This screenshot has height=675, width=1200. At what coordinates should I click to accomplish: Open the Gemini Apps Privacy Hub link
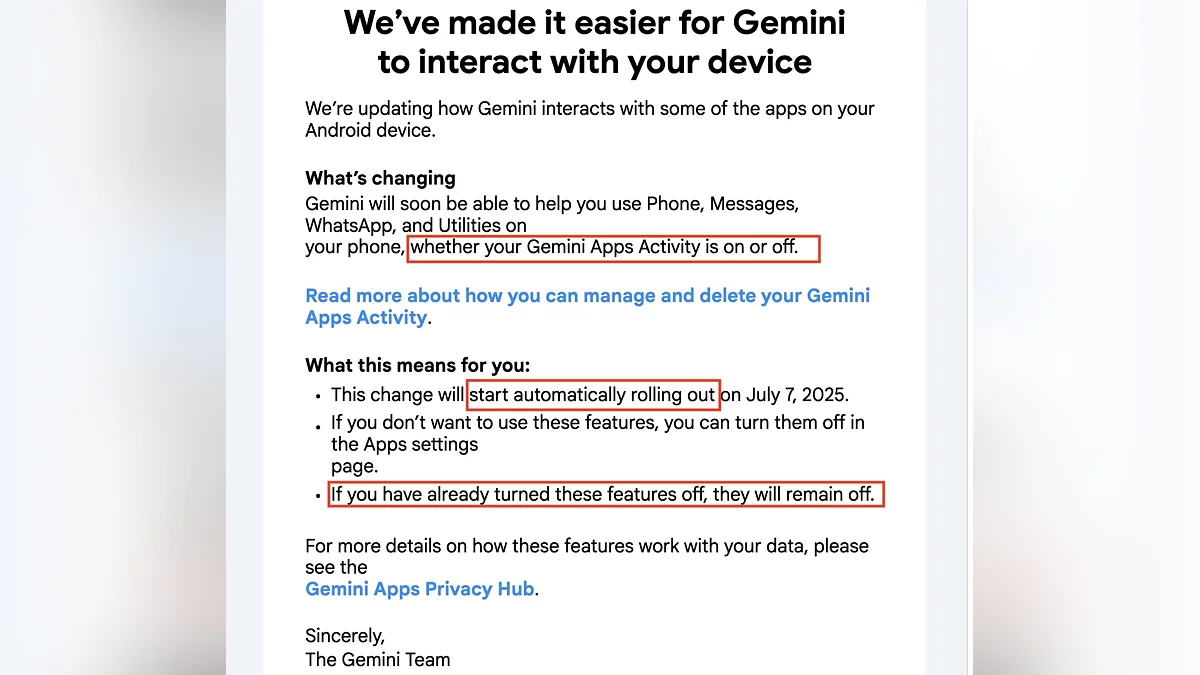(x=420, y=589)
